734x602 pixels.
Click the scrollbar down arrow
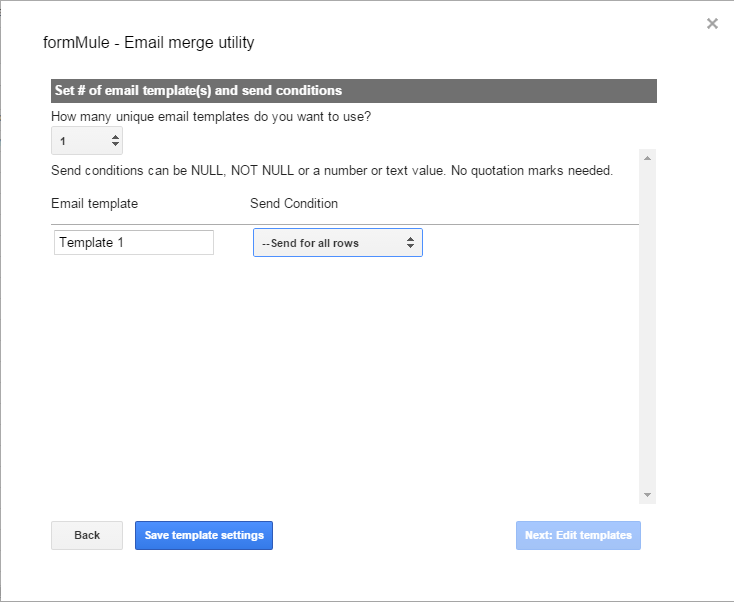tap(647, 495)
